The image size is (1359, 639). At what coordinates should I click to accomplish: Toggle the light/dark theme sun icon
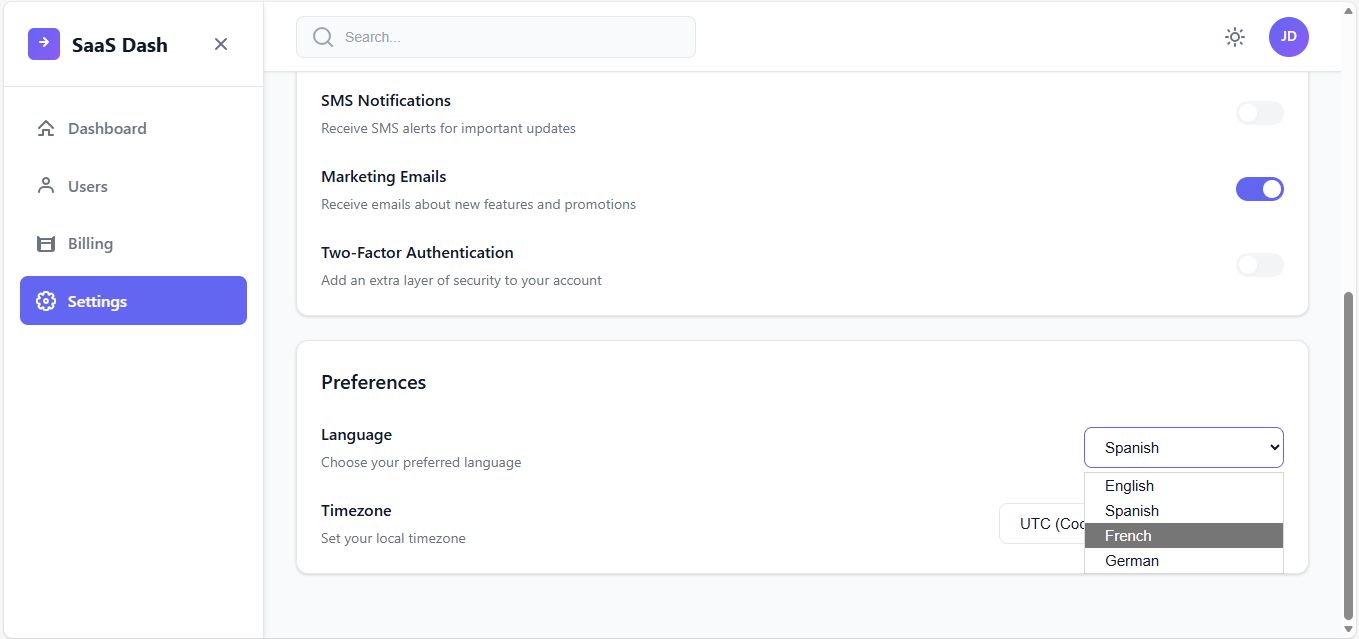[x=1235, y=37]
